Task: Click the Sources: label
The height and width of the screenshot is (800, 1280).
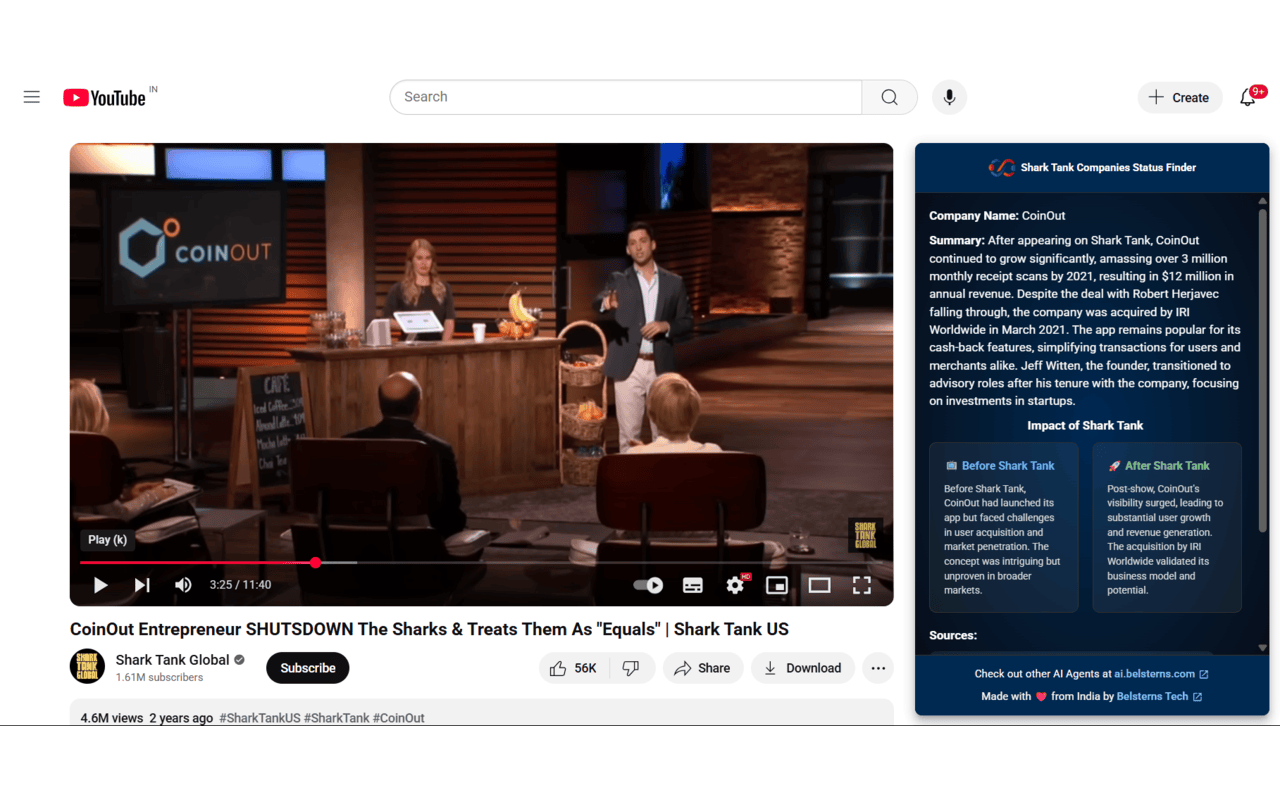Action: tap(953, 636)
